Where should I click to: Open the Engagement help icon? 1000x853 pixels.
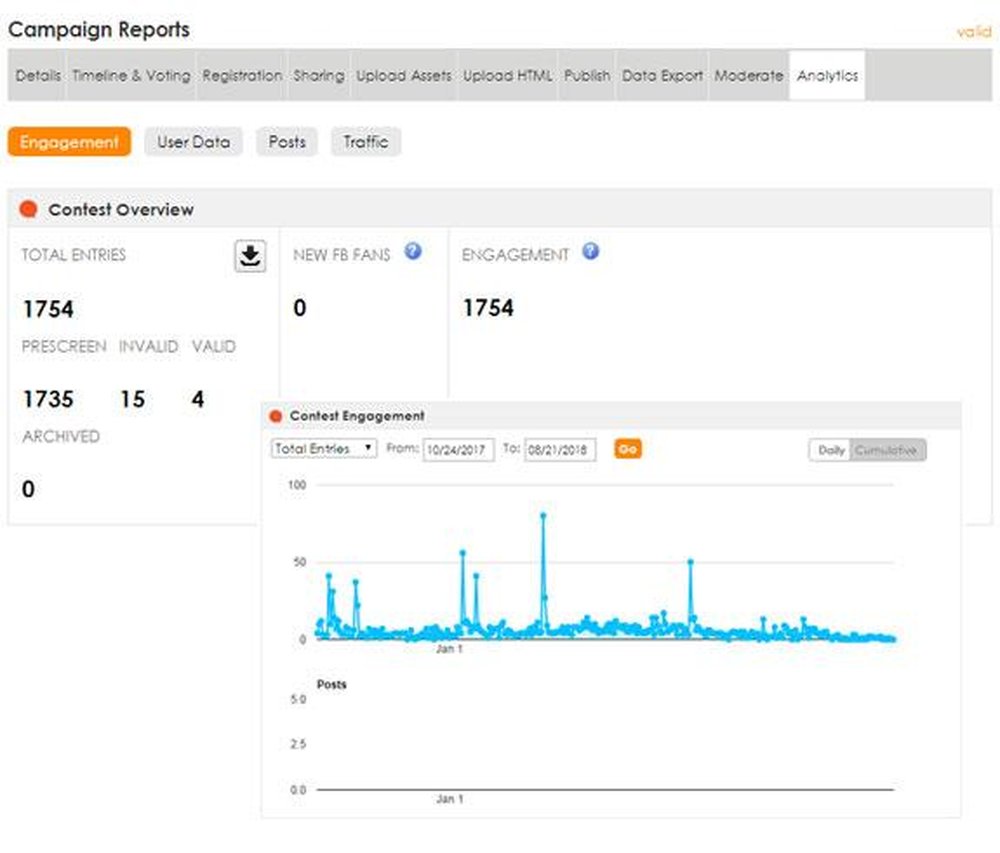[590, 252]
